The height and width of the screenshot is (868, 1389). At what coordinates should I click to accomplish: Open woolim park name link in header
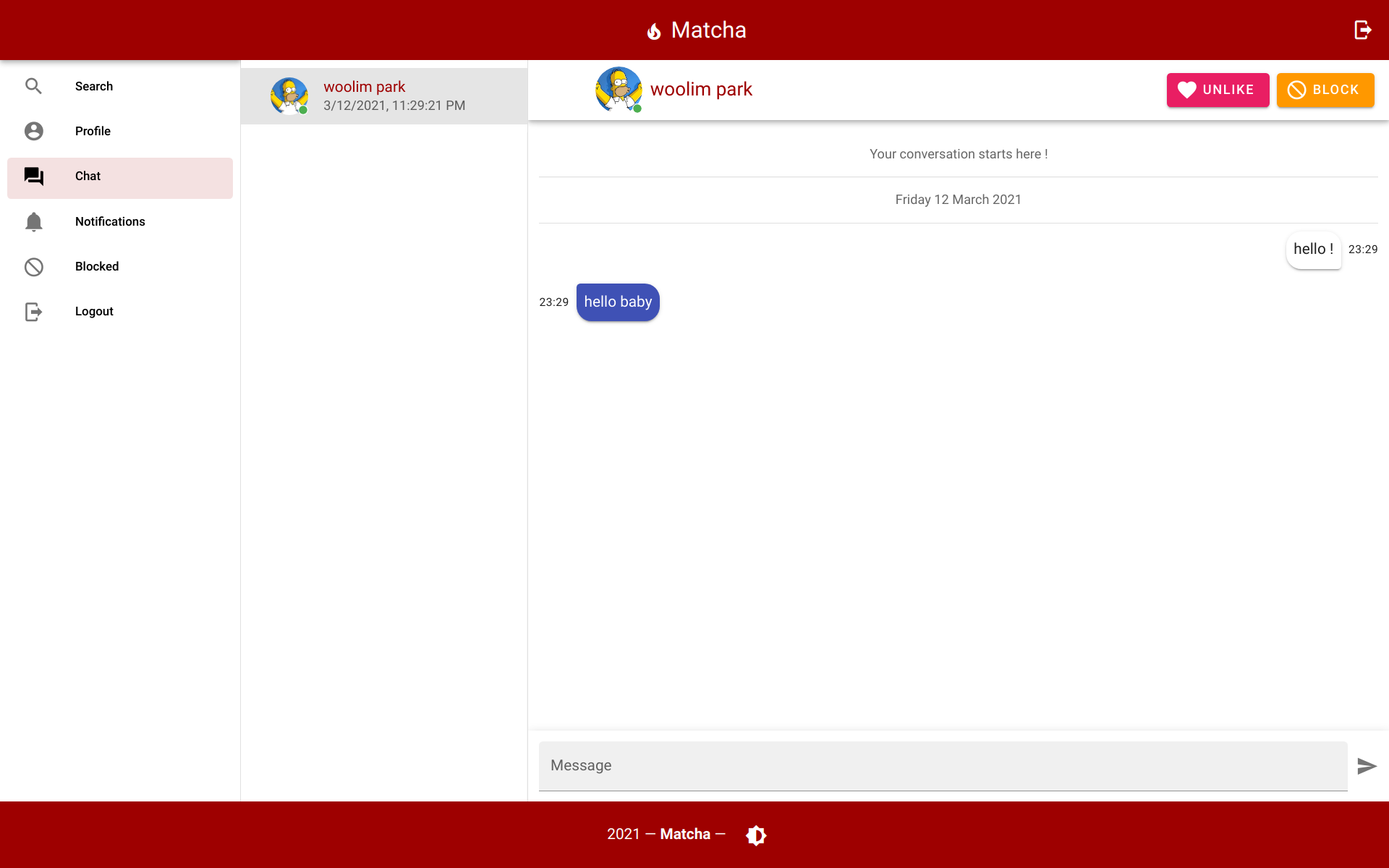(x=701, y=90)
